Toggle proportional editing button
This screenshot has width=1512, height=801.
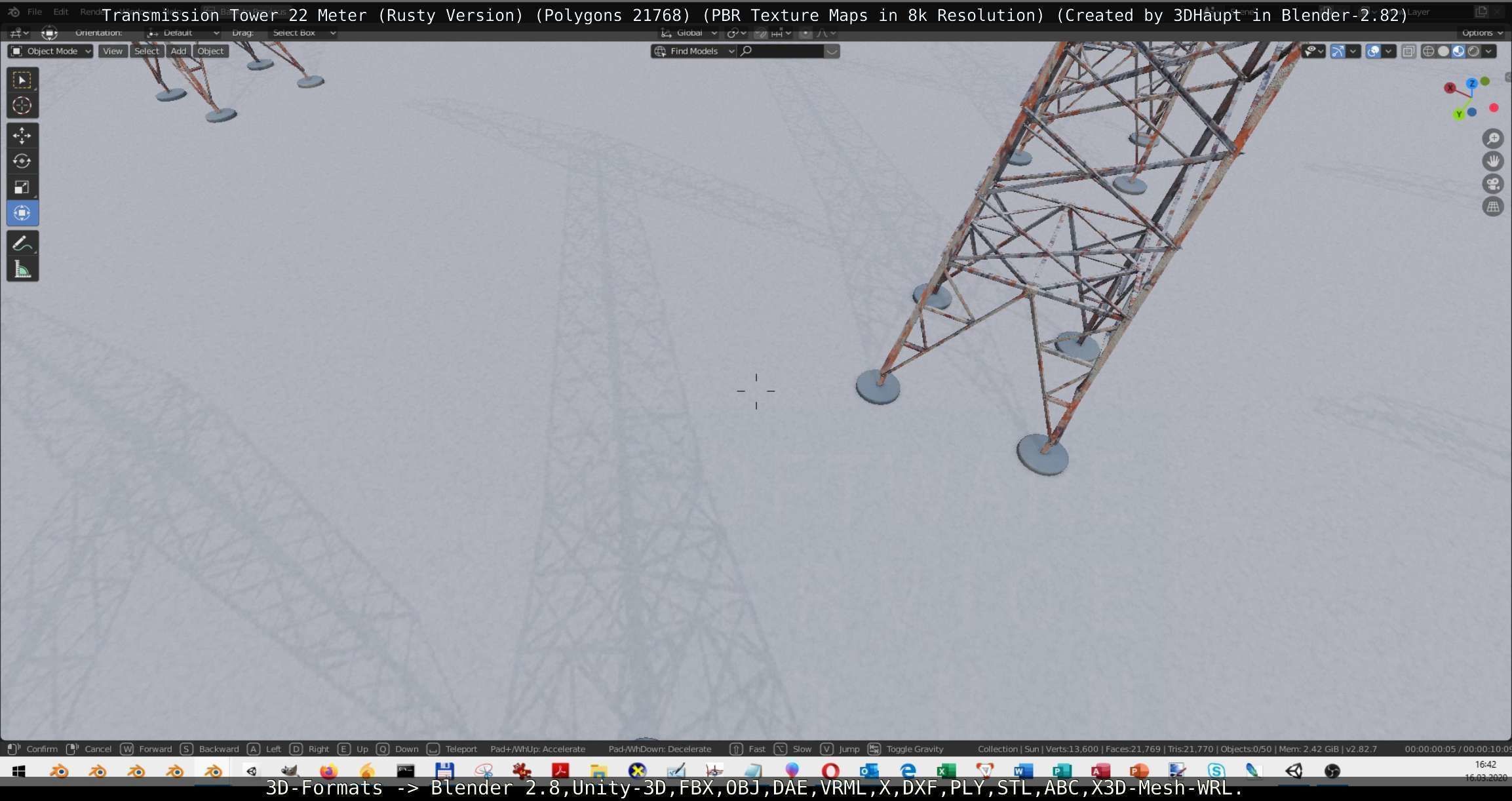click(805, 33)
